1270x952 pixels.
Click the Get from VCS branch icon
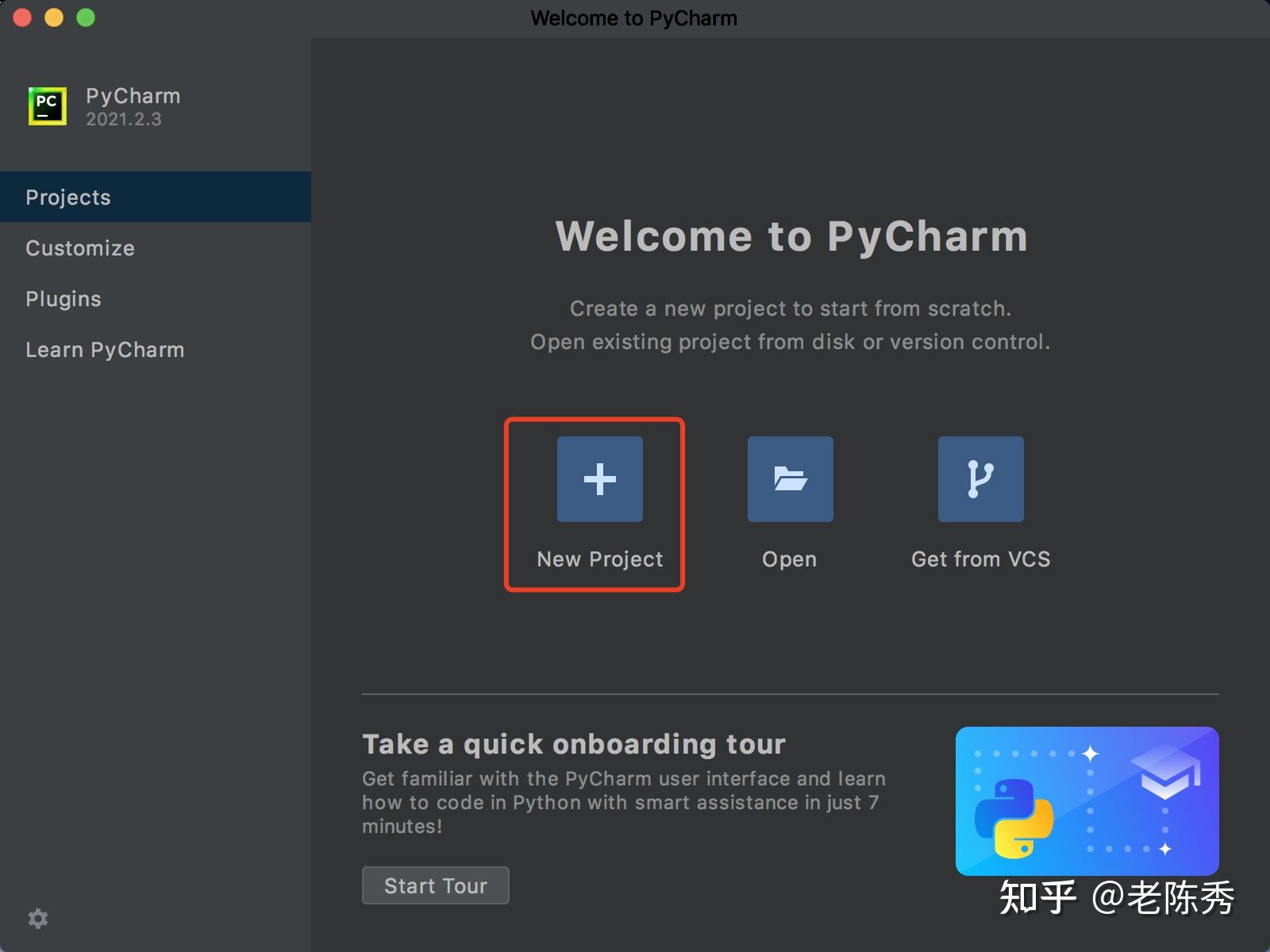click(x=979, y=478)
